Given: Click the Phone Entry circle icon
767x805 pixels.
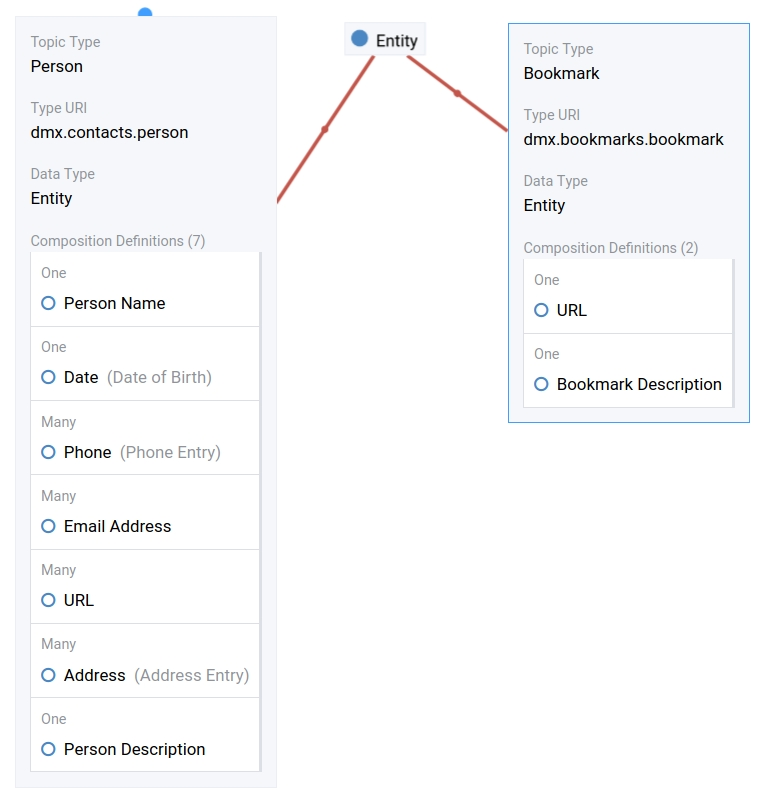Looking at the screenshot, I should [48, 452].
